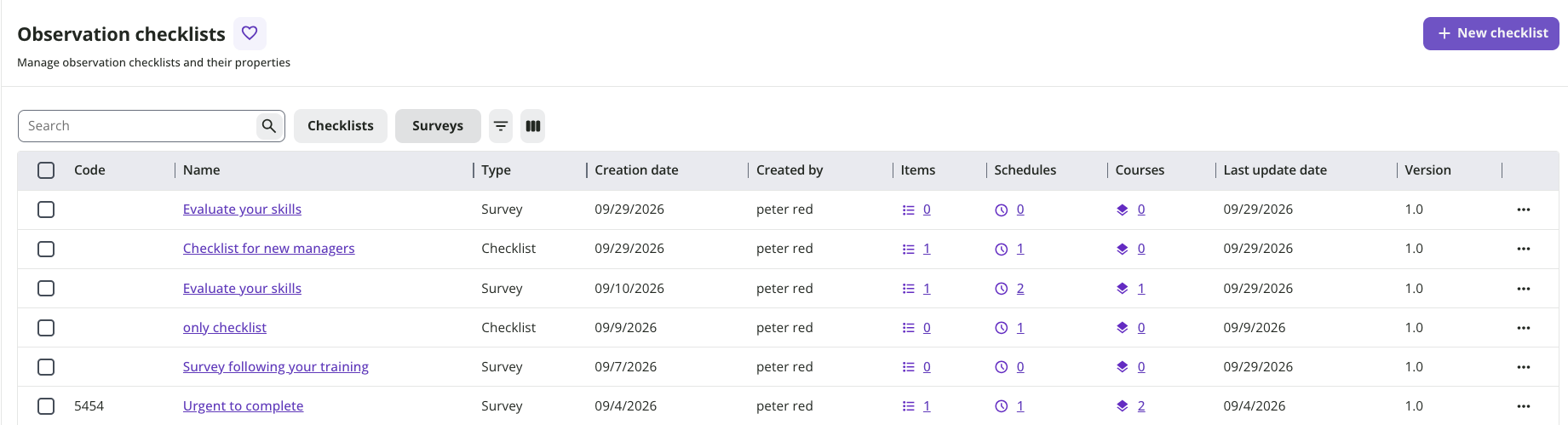1568x425 pixels.
Task: Check the box for Checklist for new managers
Action: [46, 249]
